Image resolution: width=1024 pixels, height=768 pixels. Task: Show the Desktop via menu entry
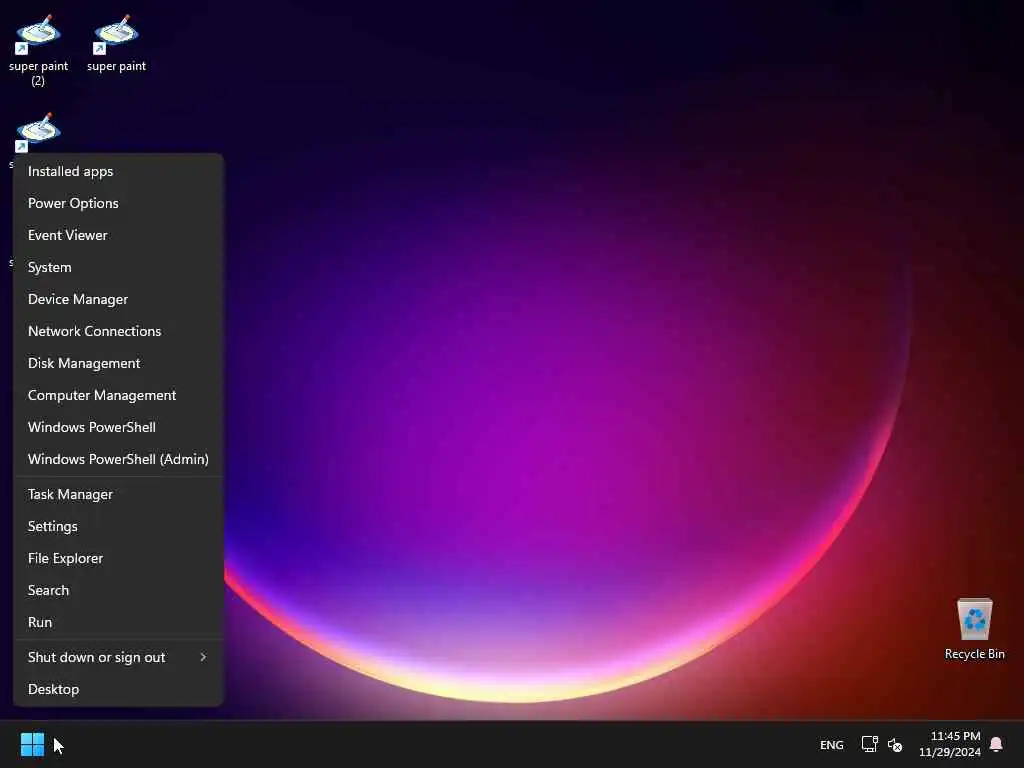(x=118, y=690)
